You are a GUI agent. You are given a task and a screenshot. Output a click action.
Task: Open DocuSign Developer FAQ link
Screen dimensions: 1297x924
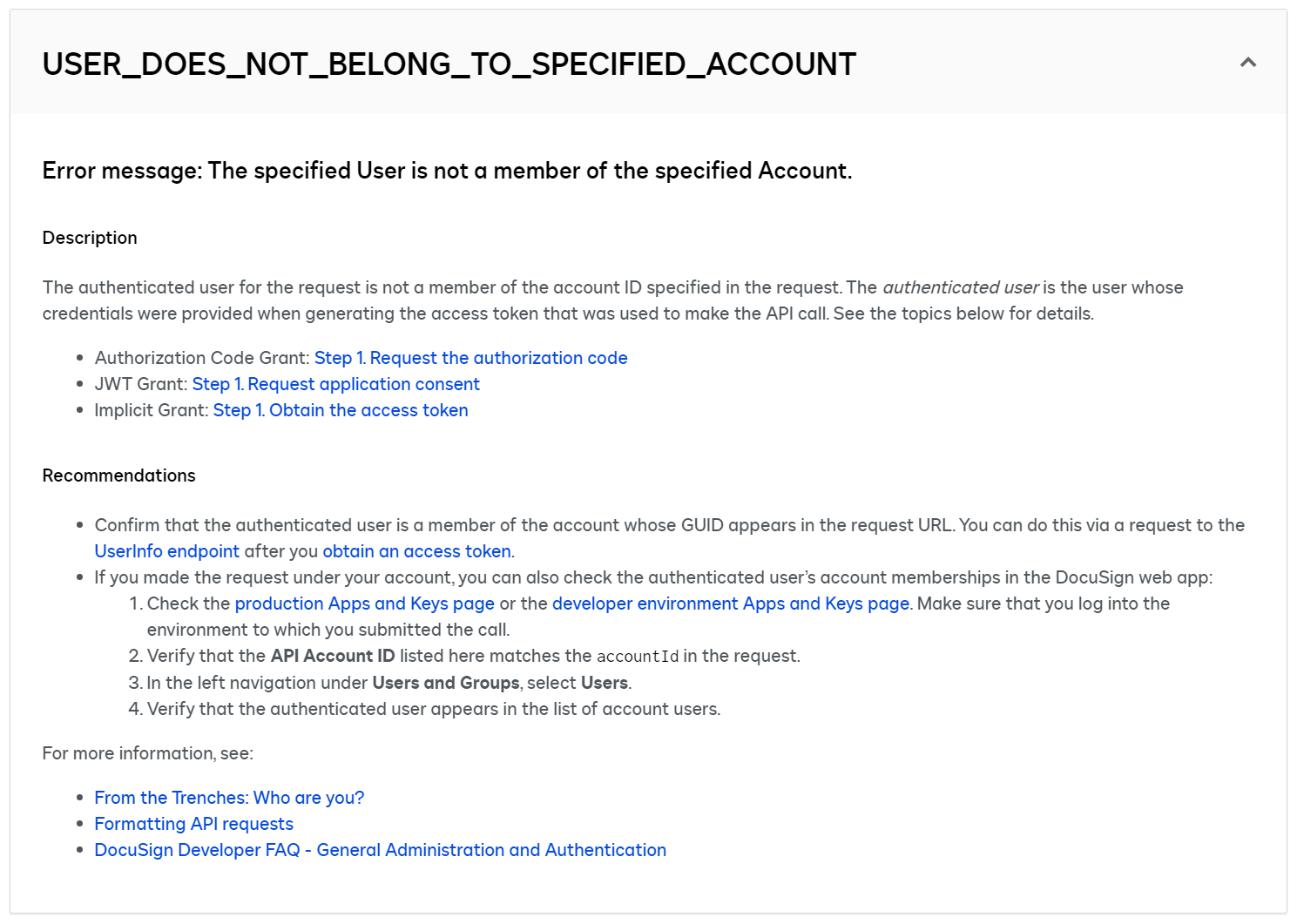[380, 850]
